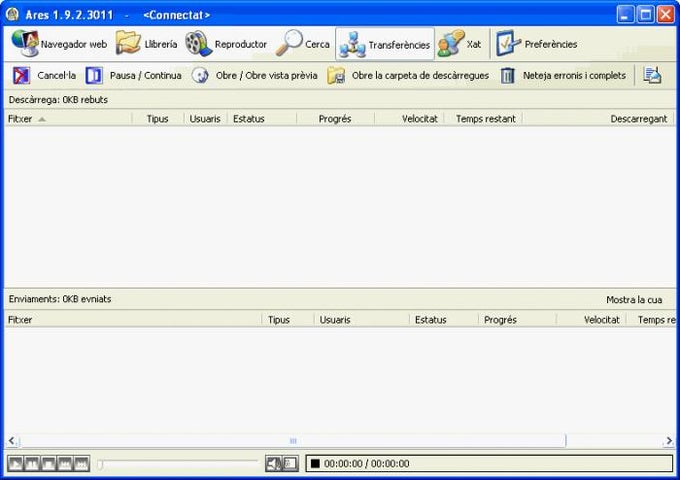Image resolution: width=680 pixels, height=480 pixels.
Task: Click the player Next track button
Action: 81,464
